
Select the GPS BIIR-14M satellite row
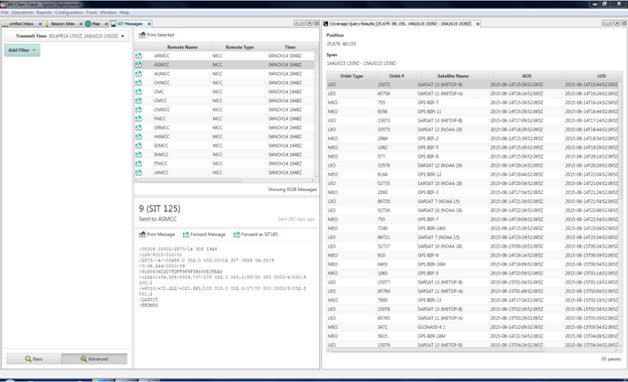tap(473, 228)
